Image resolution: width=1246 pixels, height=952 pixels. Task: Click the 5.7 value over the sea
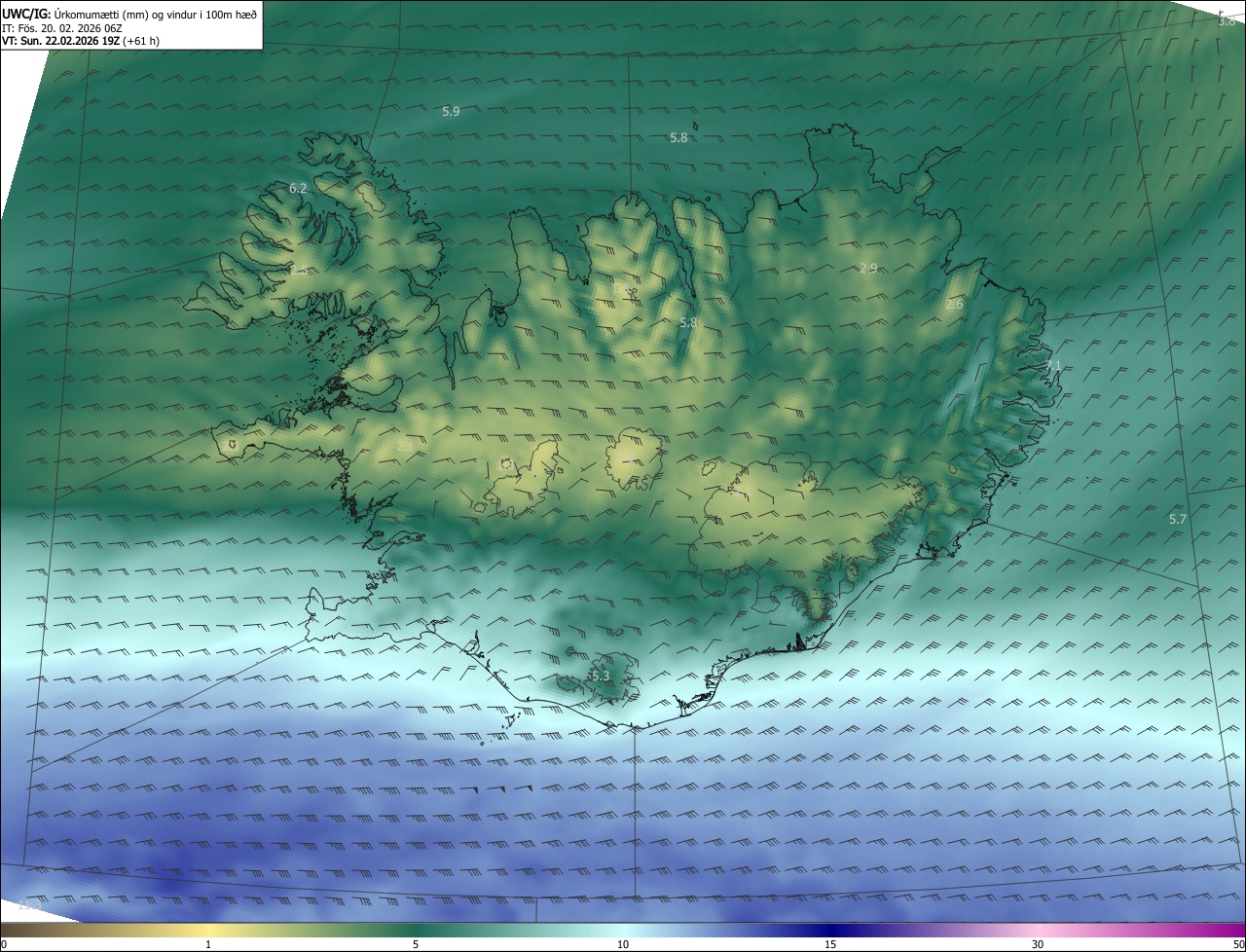1178,520
